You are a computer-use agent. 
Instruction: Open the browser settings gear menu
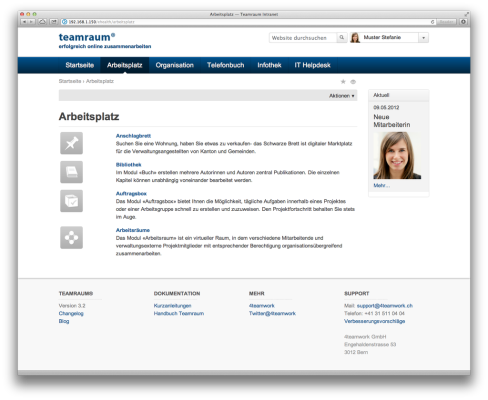pos(463,22)
